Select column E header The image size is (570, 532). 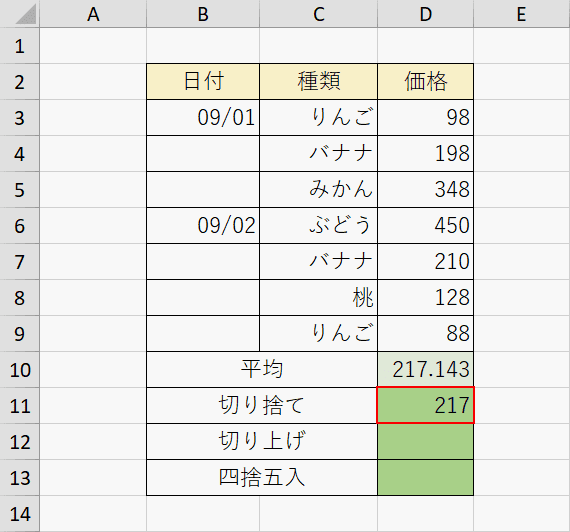tap(522, 14)
